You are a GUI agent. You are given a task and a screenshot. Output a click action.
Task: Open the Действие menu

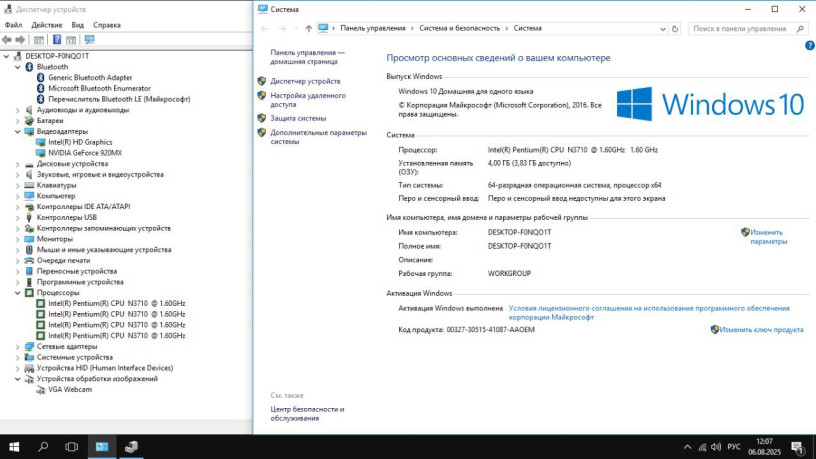[x=47, y=25]
